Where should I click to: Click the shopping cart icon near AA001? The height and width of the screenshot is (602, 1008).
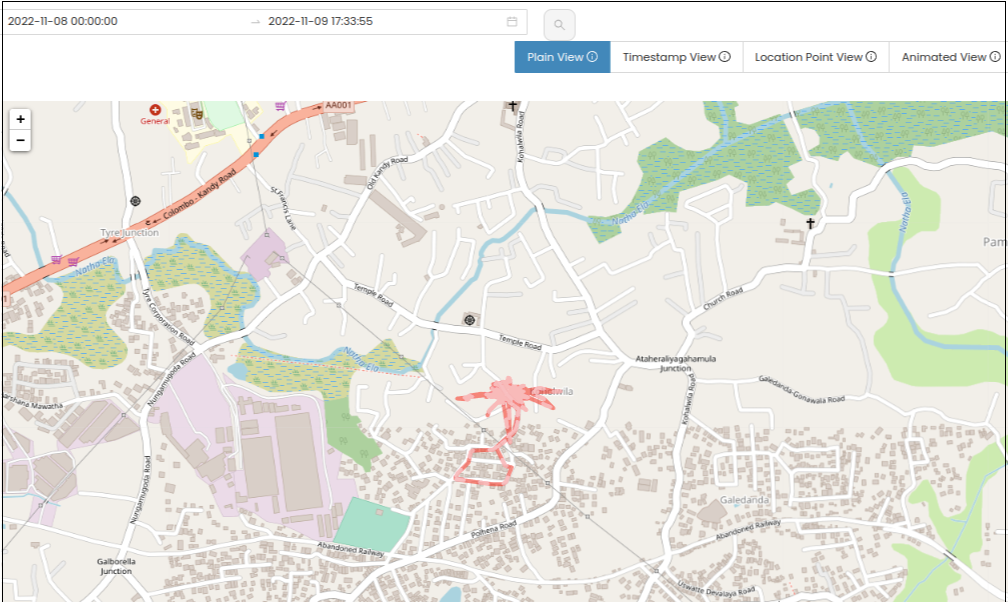click(280, 105)
